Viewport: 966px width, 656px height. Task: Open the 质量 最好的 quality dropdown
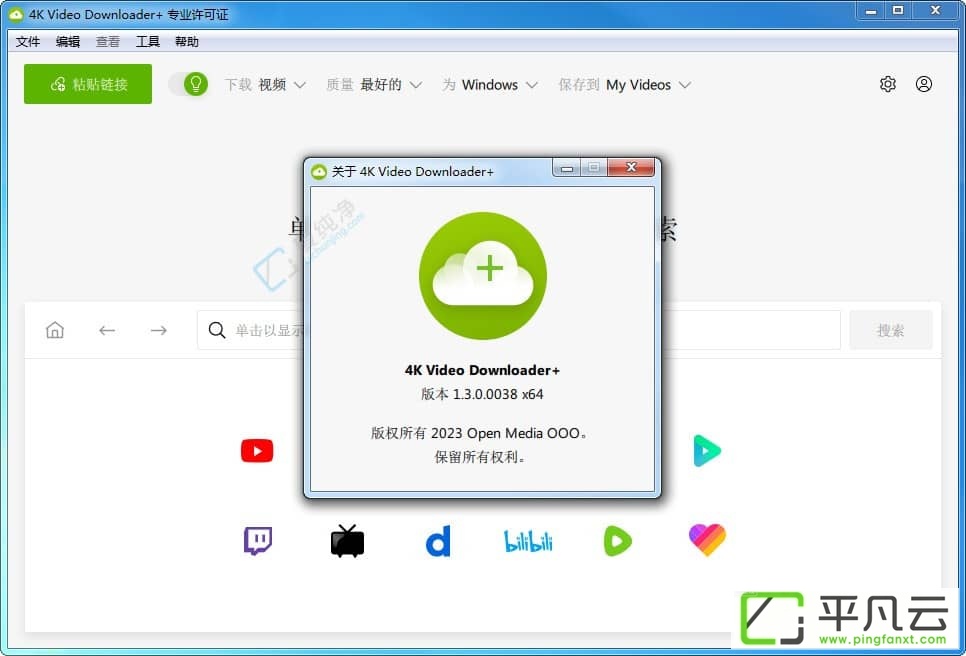click(374, 84)
